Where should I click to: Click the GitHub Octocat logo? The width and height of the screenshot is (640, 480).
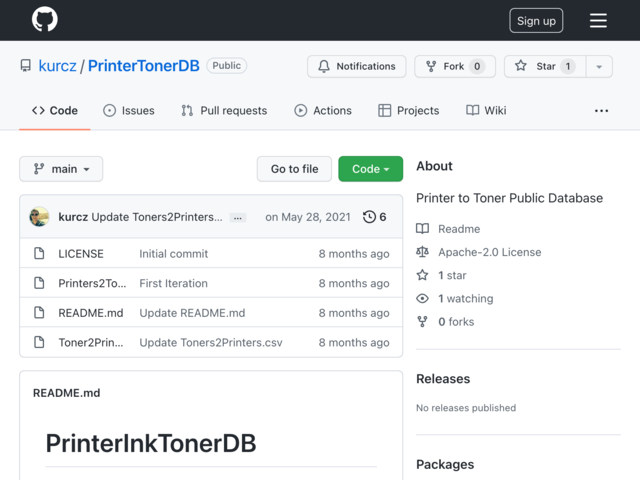tap(44, 19)
